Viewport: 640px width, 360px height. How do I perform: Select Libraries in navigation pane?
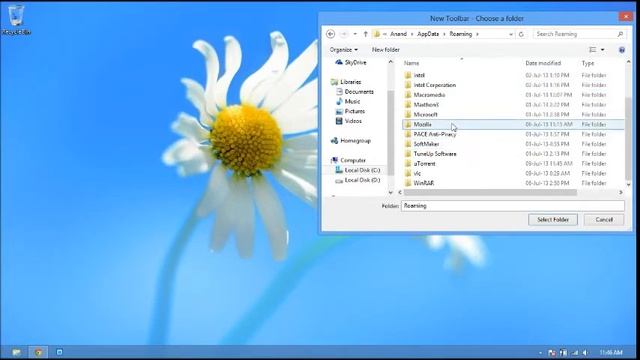pos(346,82)
